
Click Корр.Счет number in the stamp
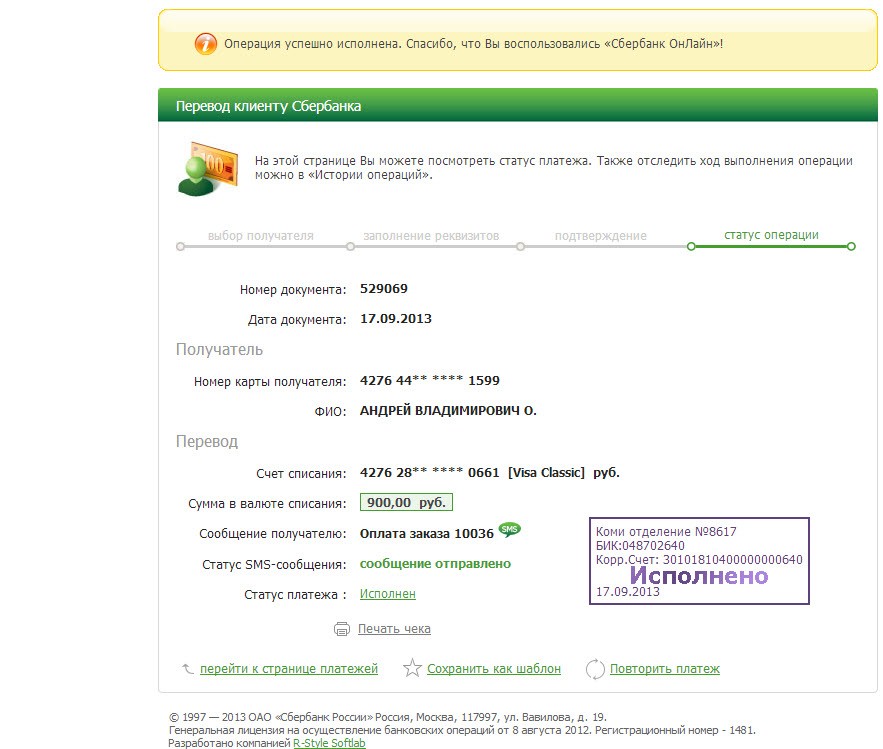click(x=699, y=560)
